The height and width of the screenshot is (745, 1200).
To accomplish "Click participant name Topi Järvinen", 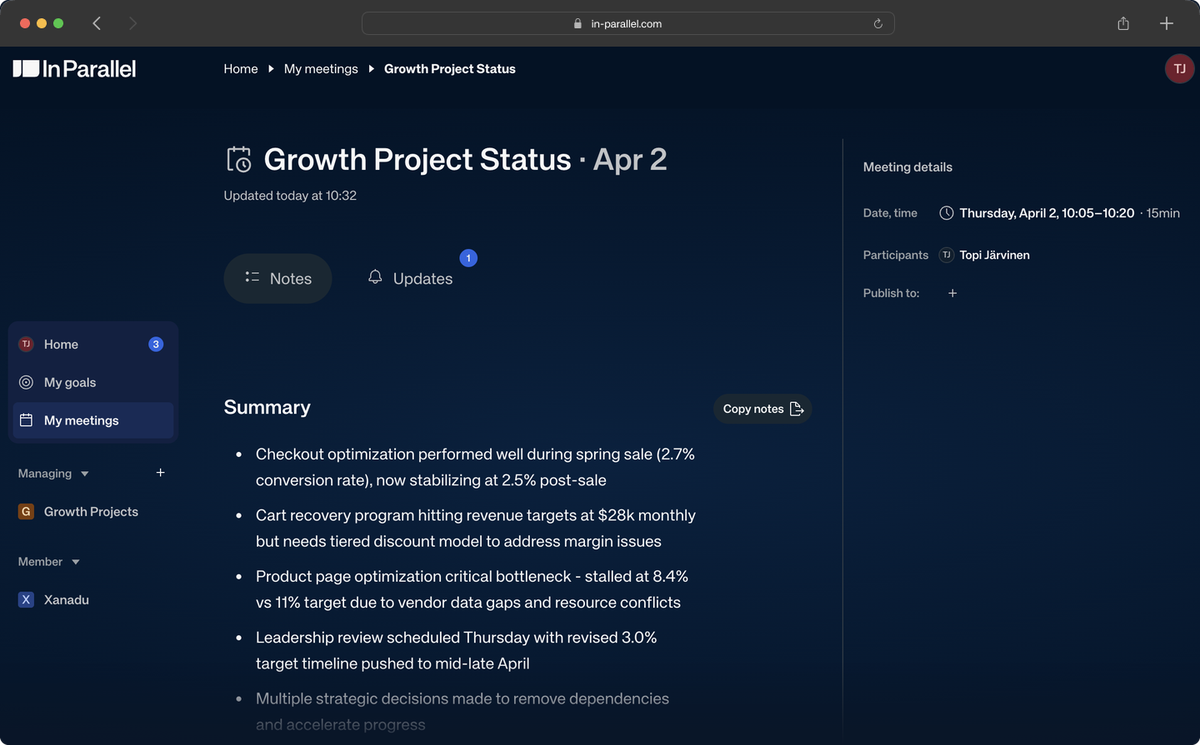I will 994,255.
